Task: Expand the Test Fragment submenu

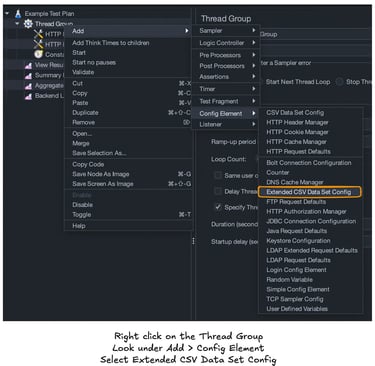Action: click(226, 101)
